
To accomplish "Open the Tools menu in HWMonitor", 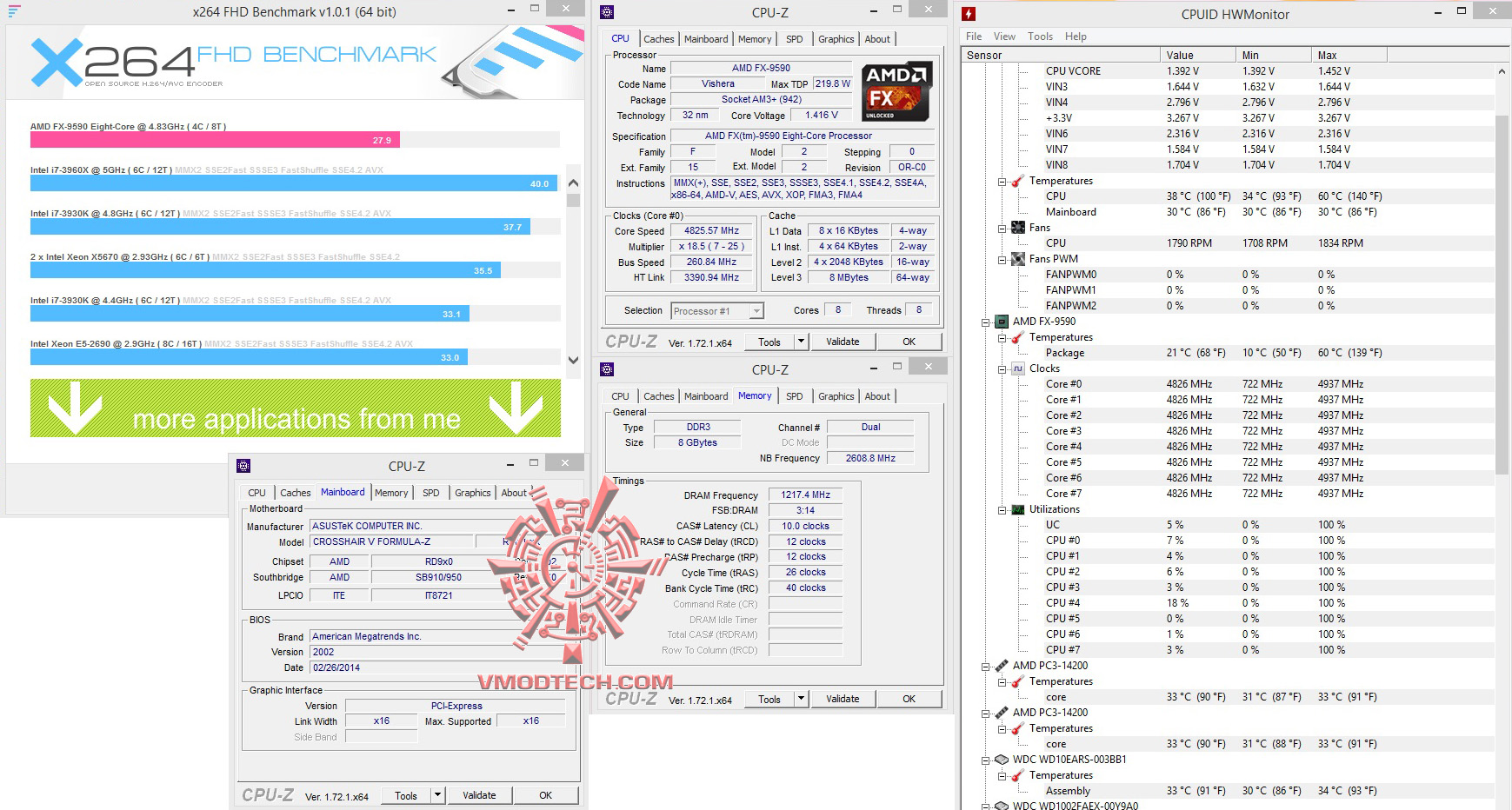I will point(1040,37).
